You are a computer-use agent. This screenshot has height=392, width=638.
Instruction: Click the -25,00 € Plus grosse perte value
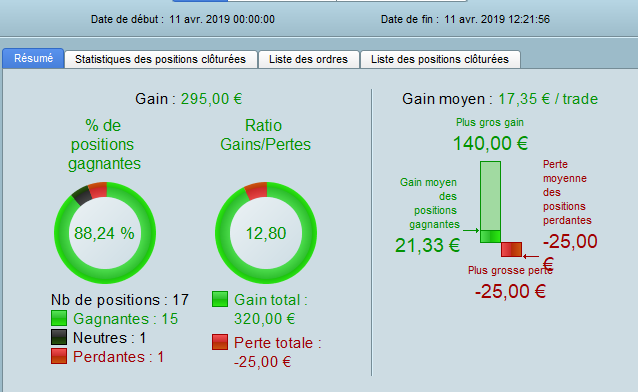(x=510, y=291)
